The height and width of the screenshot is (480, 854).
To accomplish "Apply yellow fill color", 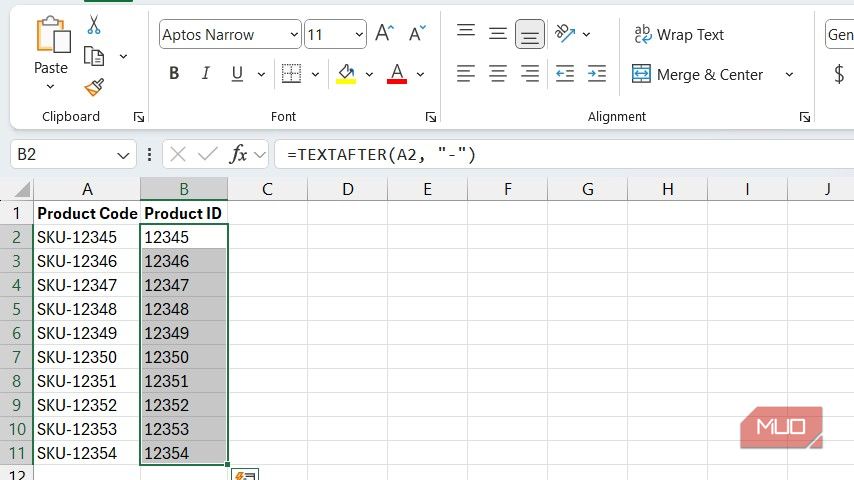I will pyautogui.click(x=346, y=74).
